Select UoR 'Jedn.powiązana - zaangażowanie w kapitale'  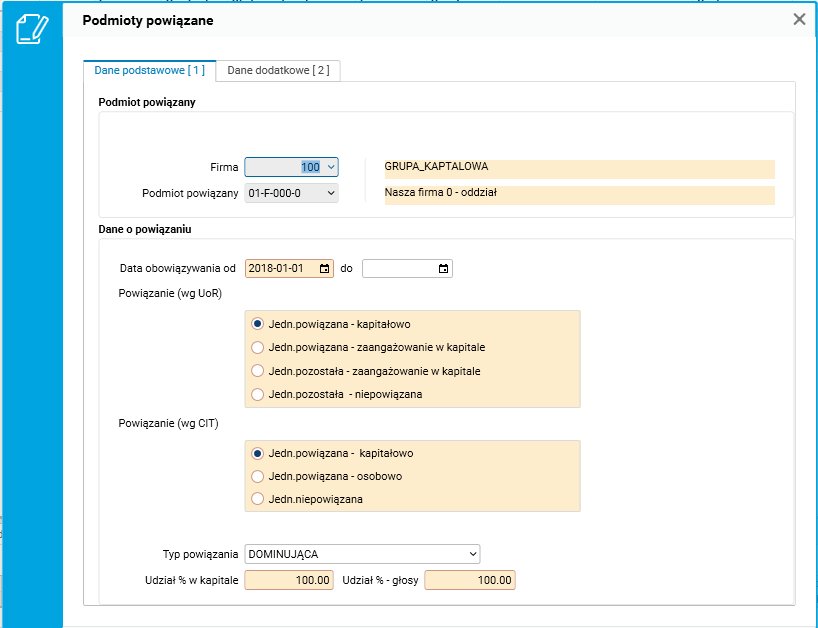[x=258, y=347]
